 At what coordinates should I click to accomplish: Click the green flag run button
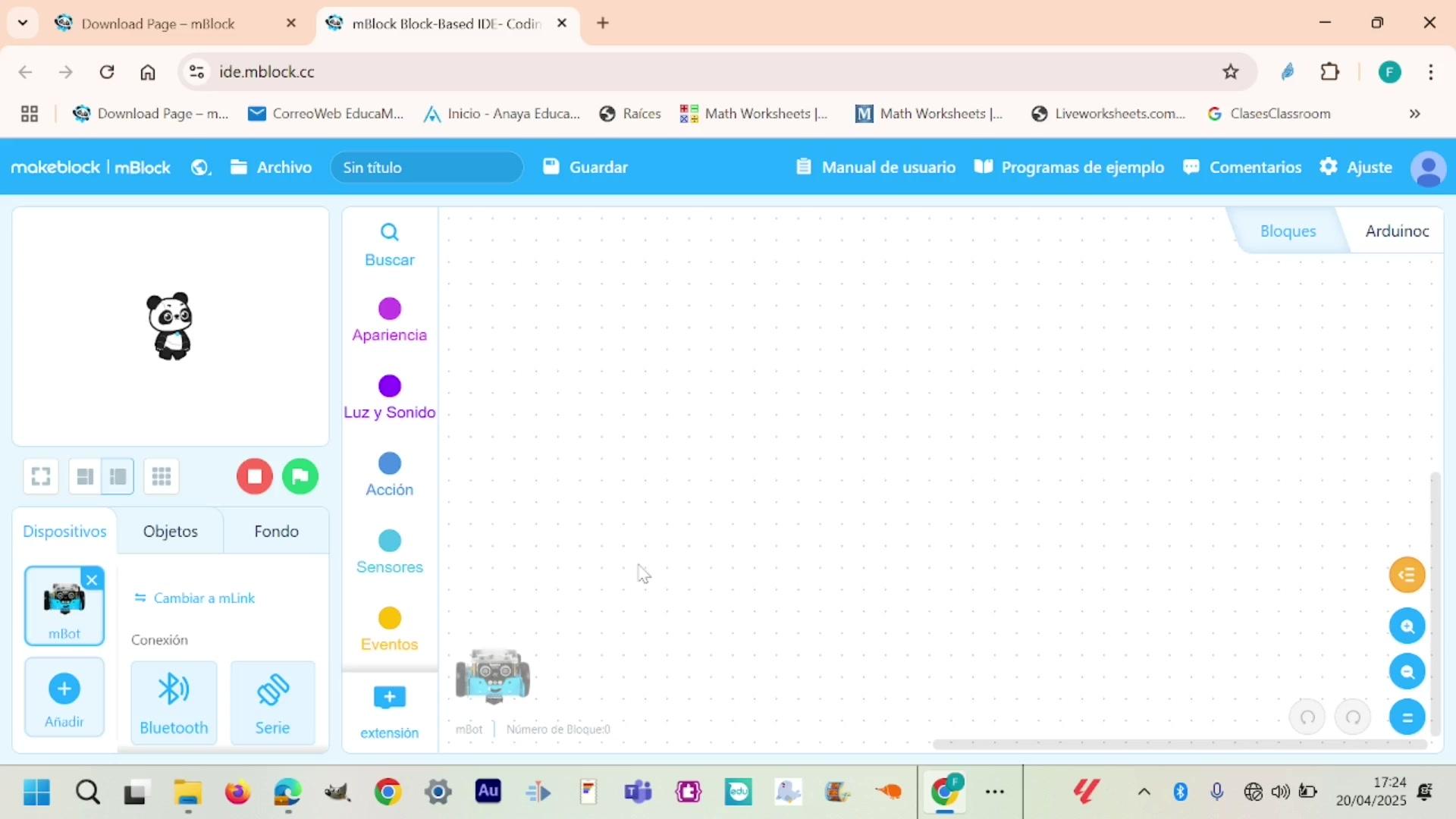300,477
